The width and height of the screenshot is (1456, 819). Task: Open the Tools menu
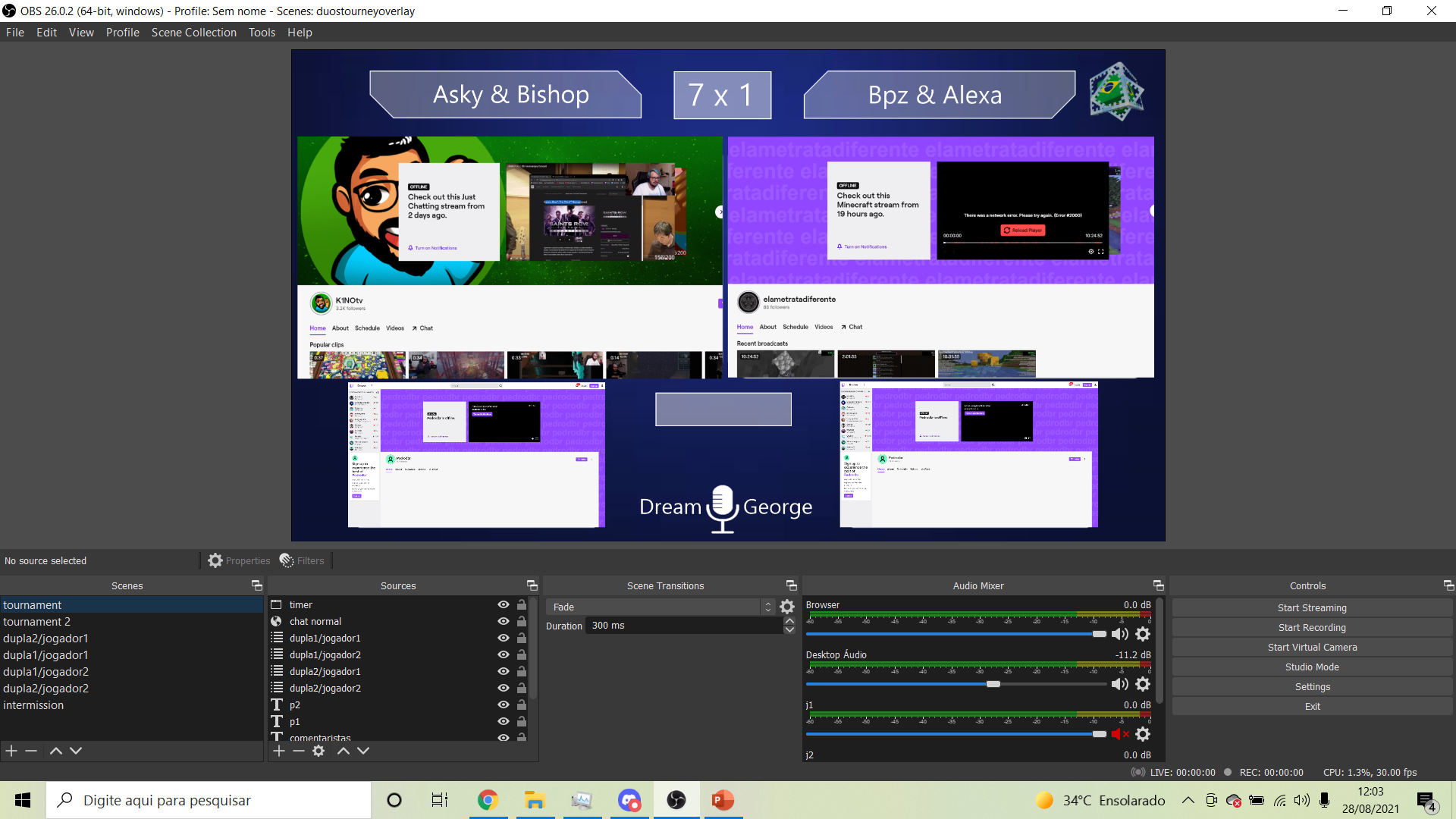262,33
